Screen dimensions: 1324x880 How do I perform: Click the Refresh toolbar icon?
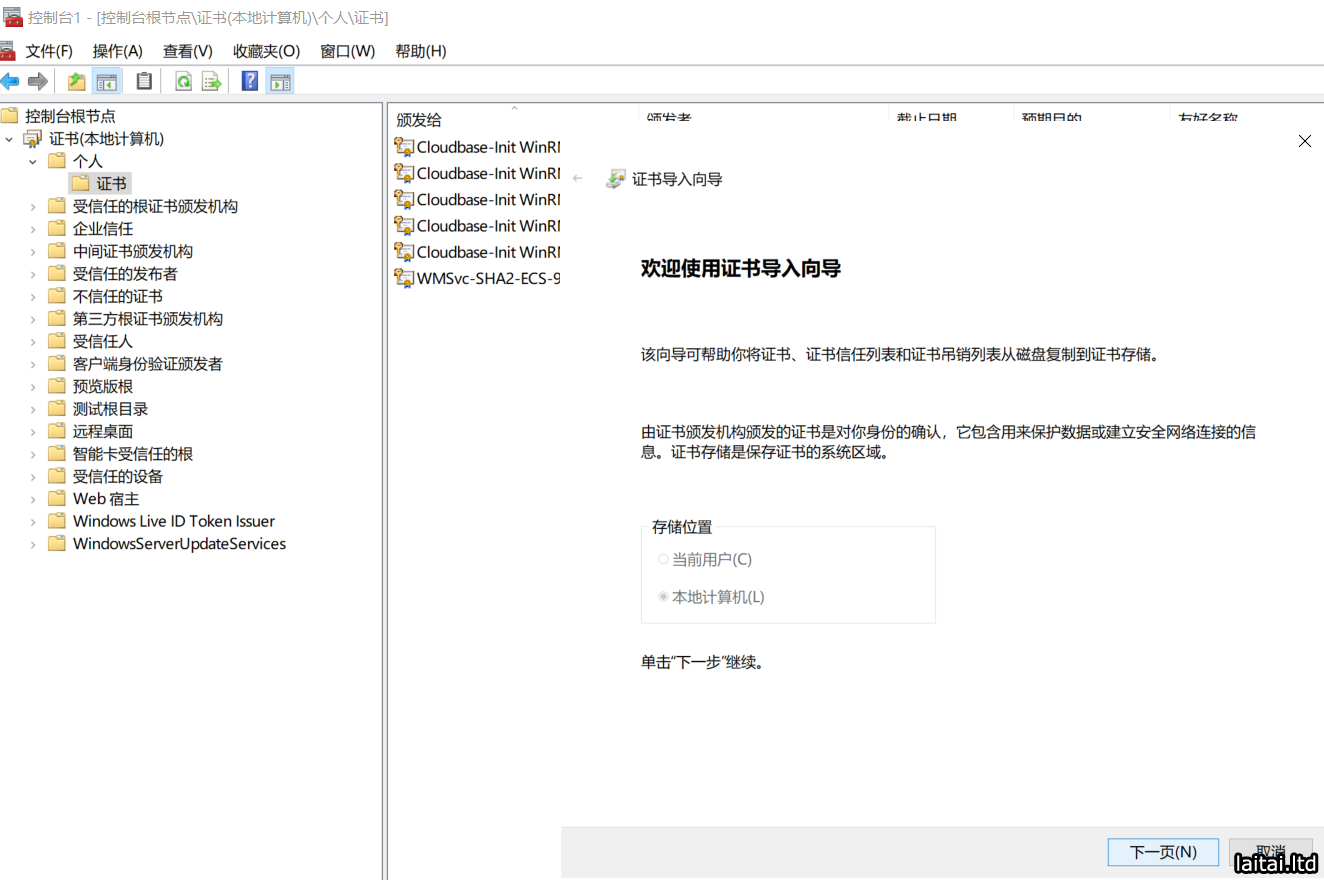coord(183,81)
